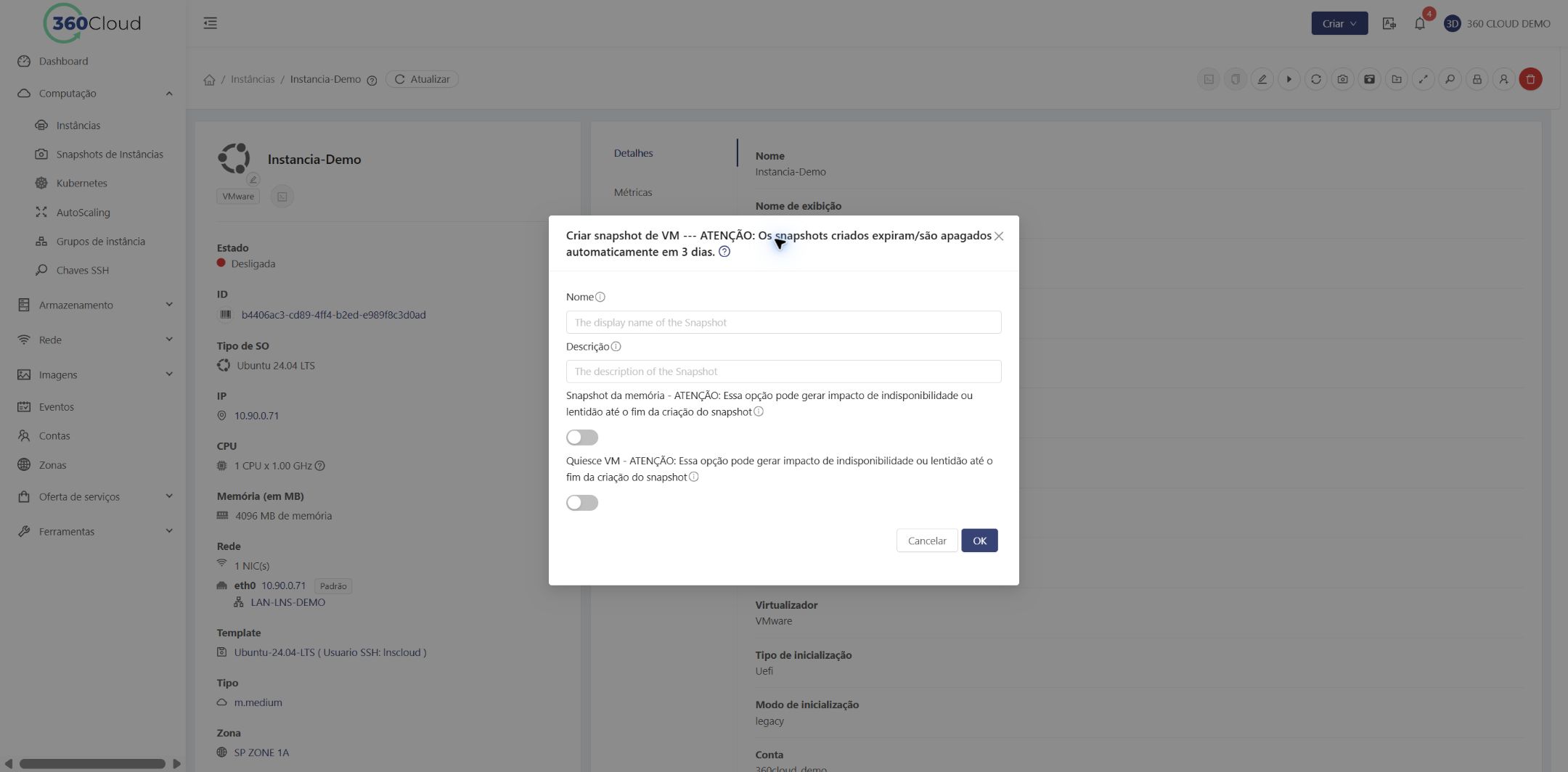This screenshot has width=1568, height=772.
Task: Close the snapshot dialog with X
Action: (999, 237)
